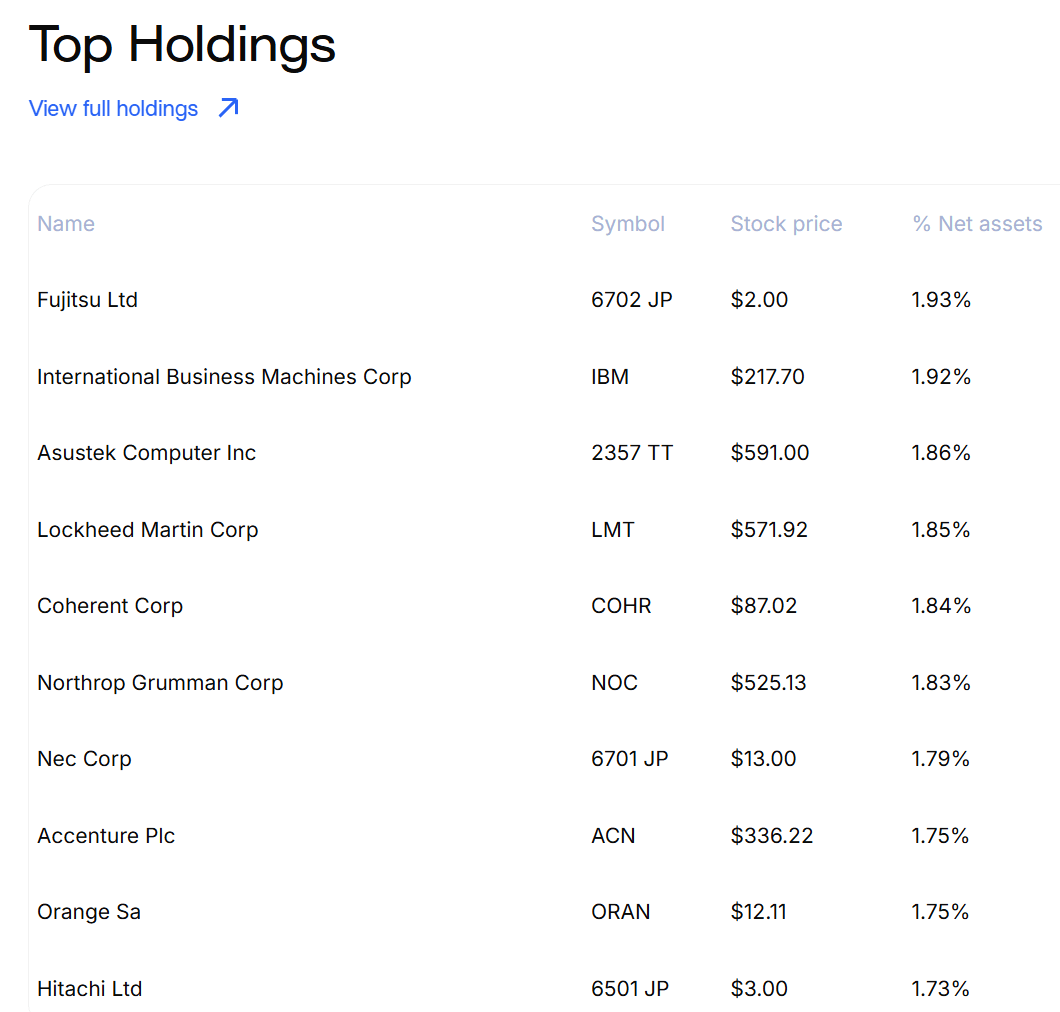
Task: Click International Business Machines Corp row name
Action: click(x=224, y=377)
